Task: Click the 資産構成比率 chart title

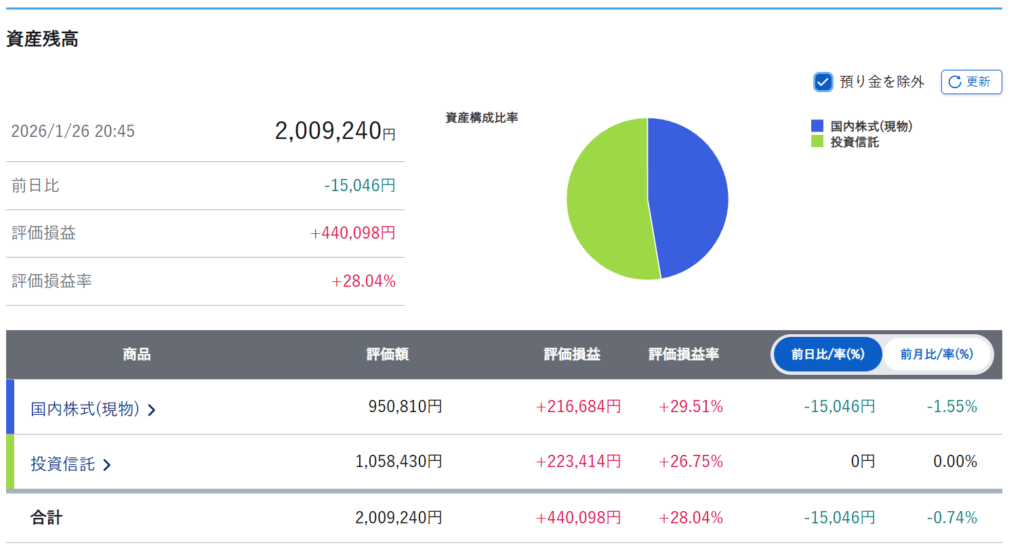Action: (x=482, y=118)
